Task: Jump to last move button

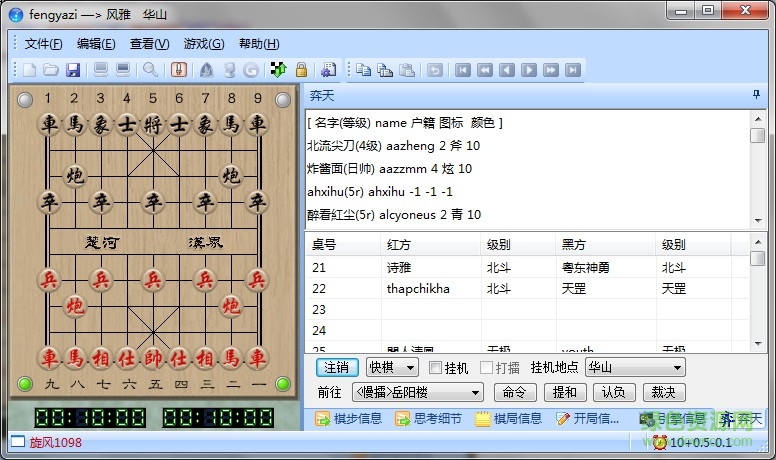Action: 573,70
